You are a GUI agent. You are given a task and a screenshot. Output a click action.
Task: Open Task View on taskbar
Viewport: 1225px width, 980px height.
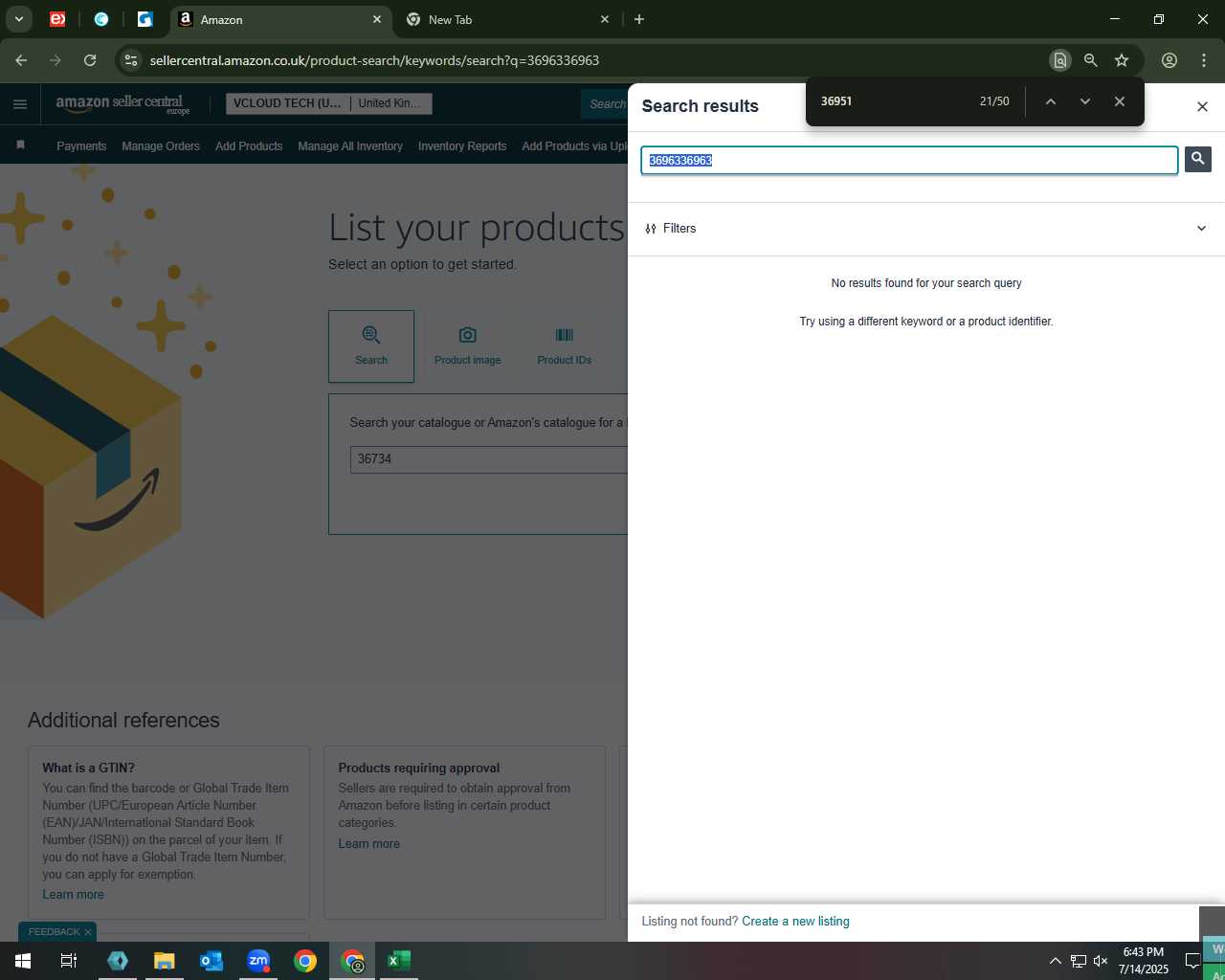(x=69, y=961)
